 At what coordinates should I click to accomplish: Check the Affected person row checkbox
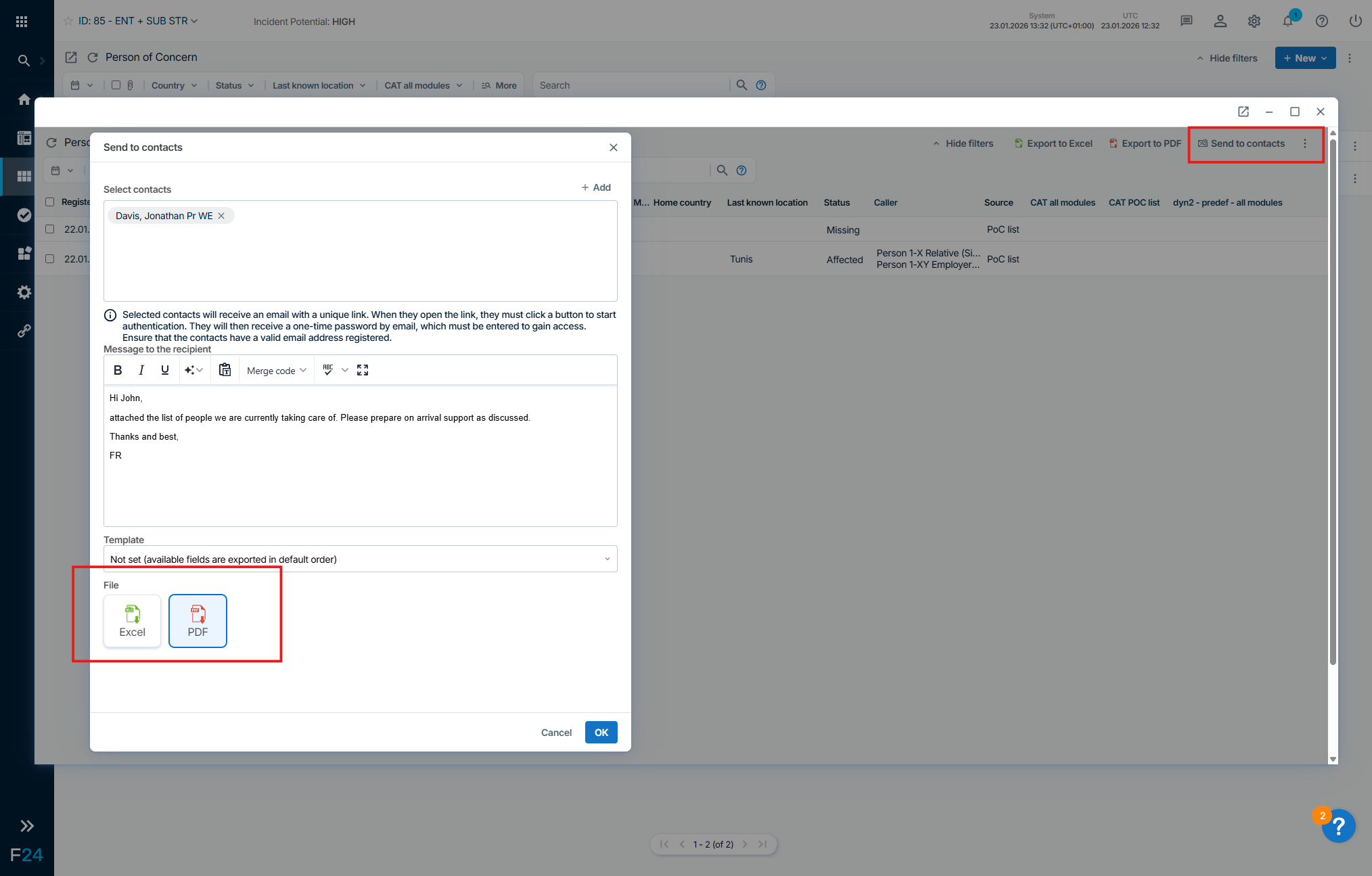49,259
